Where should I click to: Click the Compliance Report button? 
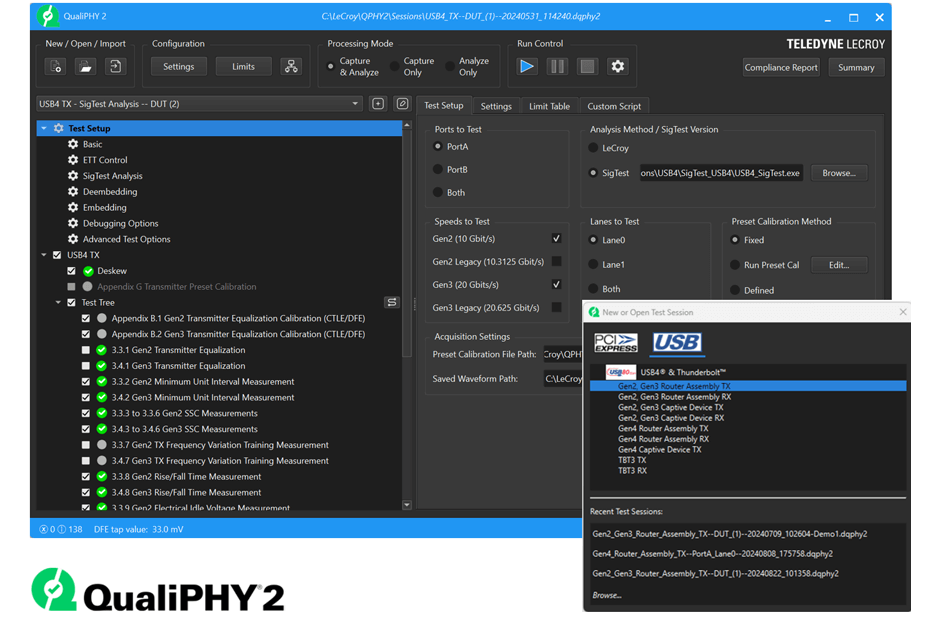tap(781, 68)
